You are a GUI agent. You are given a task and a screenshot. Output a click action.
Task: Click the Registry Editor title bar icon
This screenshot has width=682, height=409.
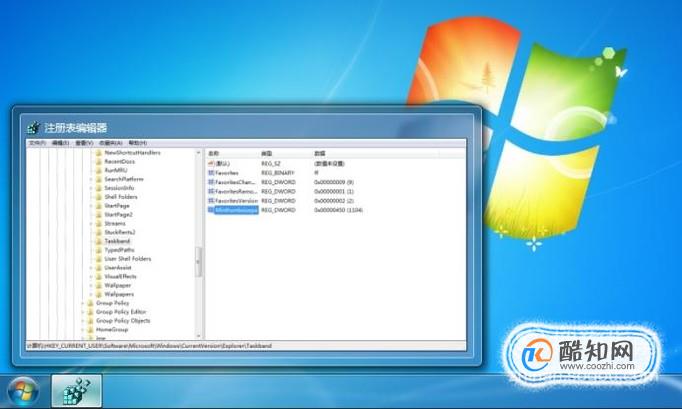click(33, 128)
